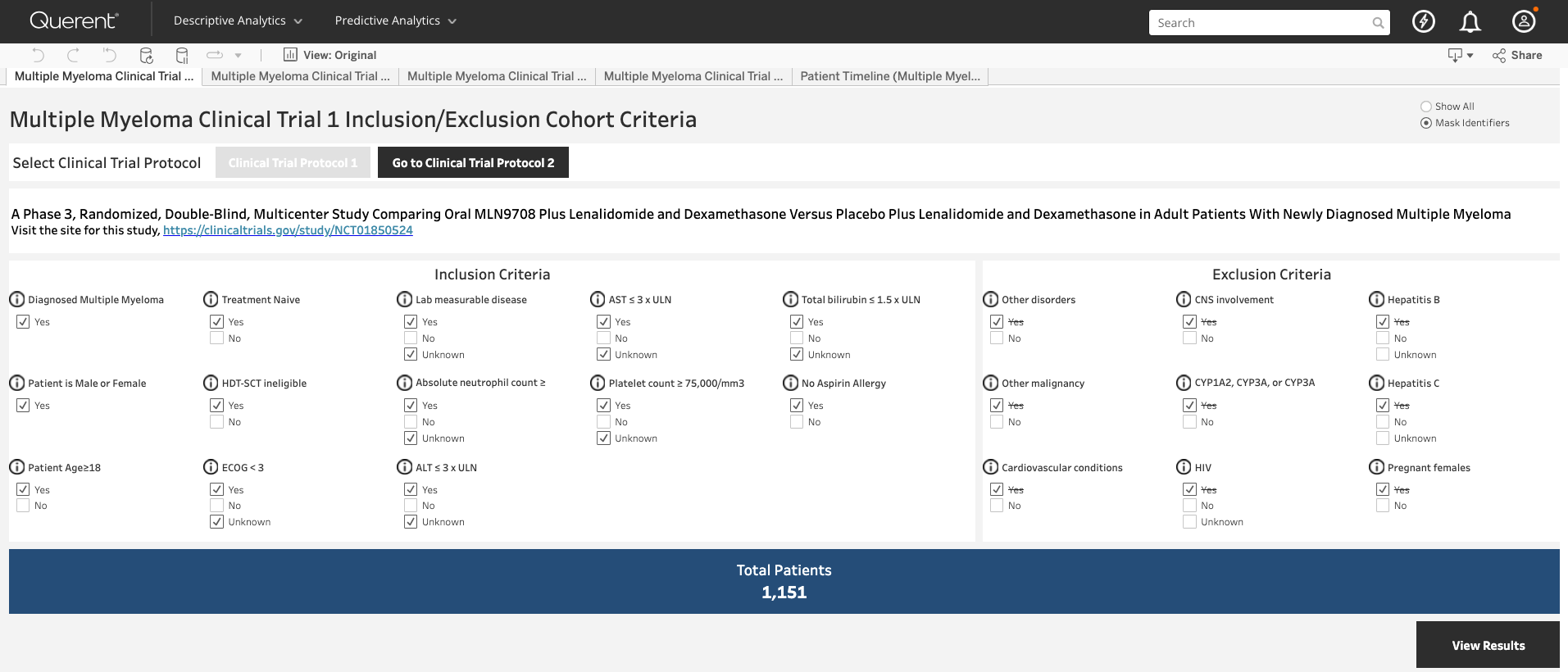Open info icon for AST ≤ 3 x ULN
This screenshot has width=1568, height=672.
(x=598, y=299)
